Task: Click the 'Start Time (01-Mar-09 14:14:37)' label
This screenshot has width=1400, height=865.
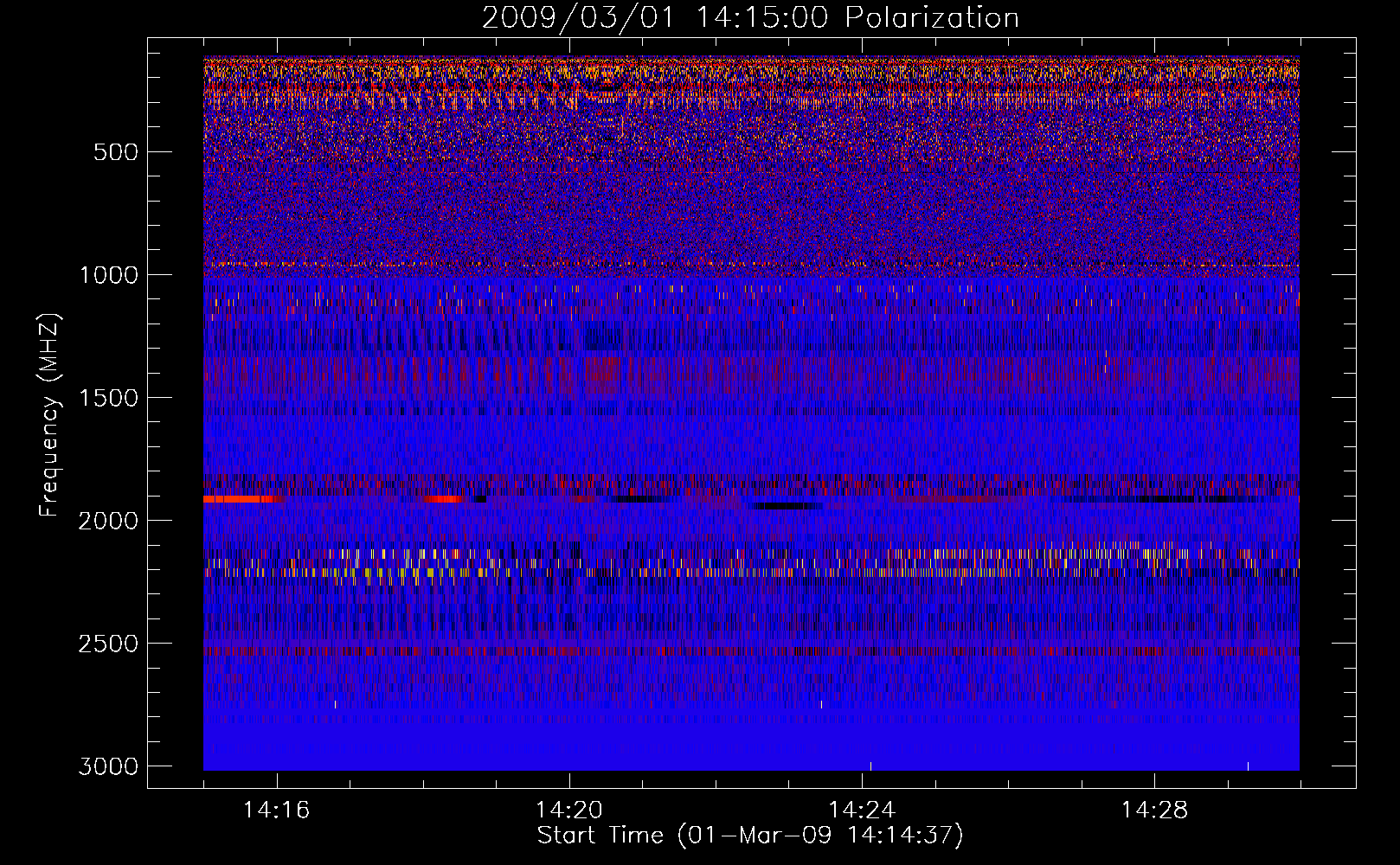Action: [x=750, y=836]
